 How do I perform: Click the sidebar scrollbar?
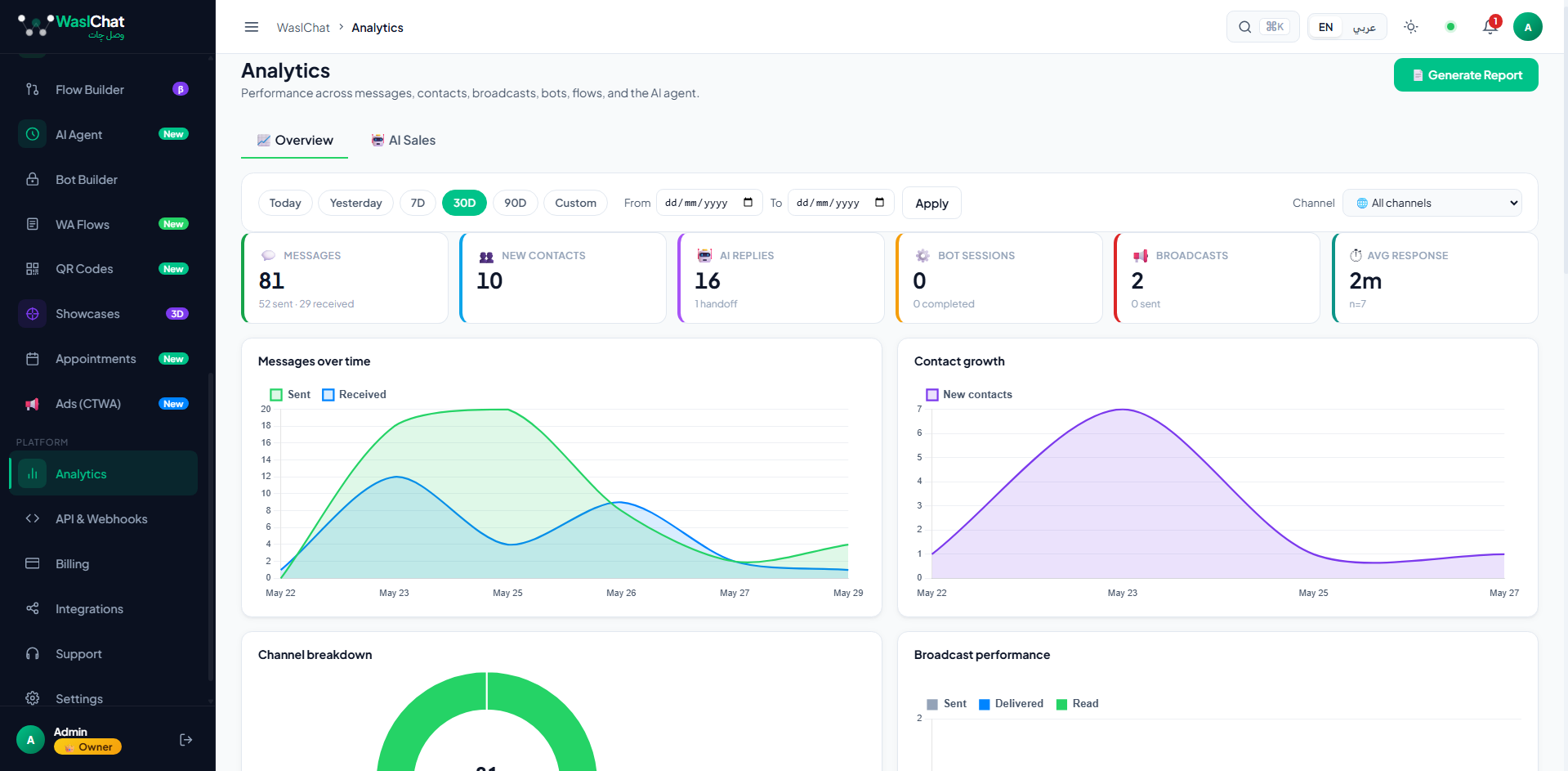[211, 527]
